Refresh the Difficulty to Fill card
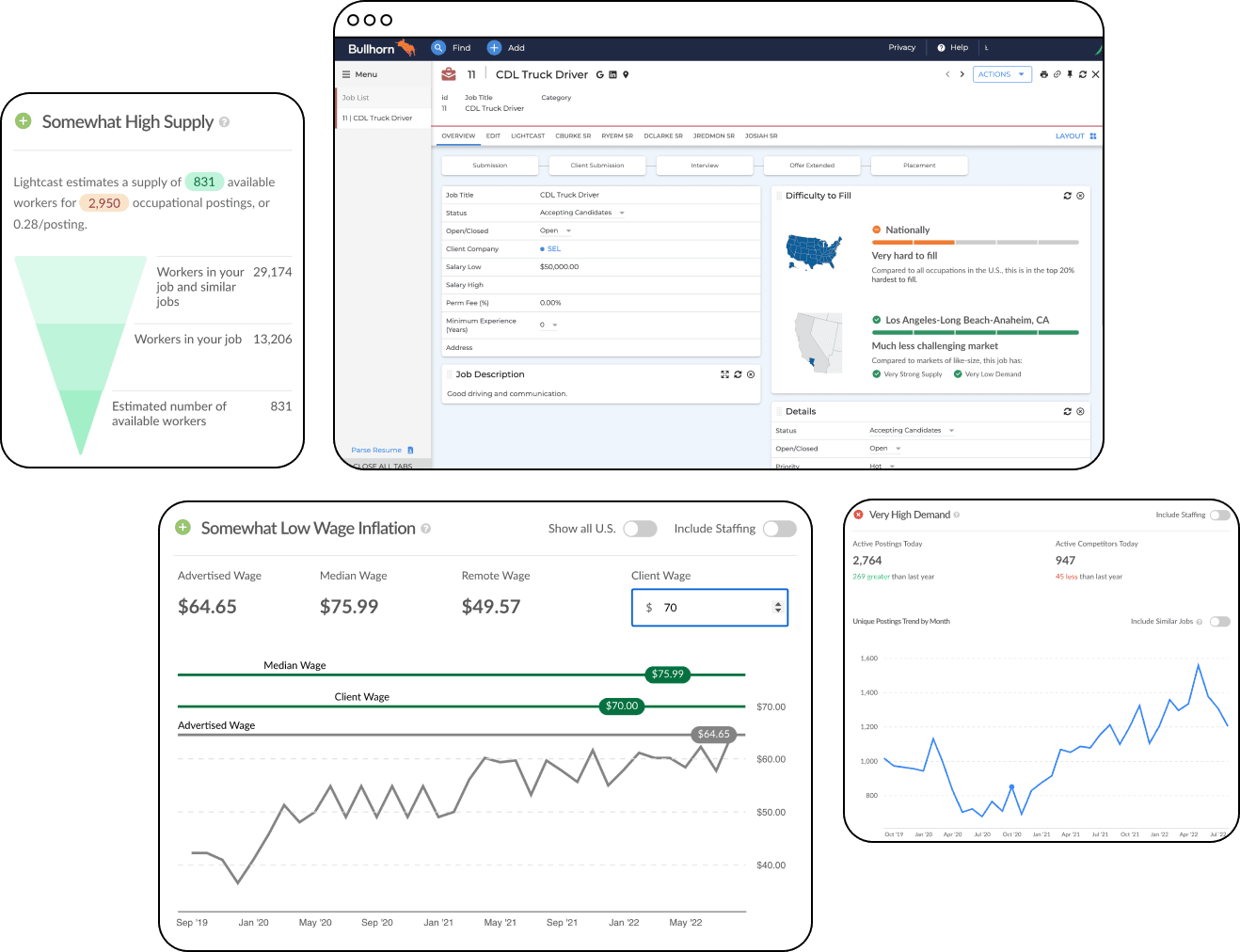1240x952 pixels. [1068, 196]
